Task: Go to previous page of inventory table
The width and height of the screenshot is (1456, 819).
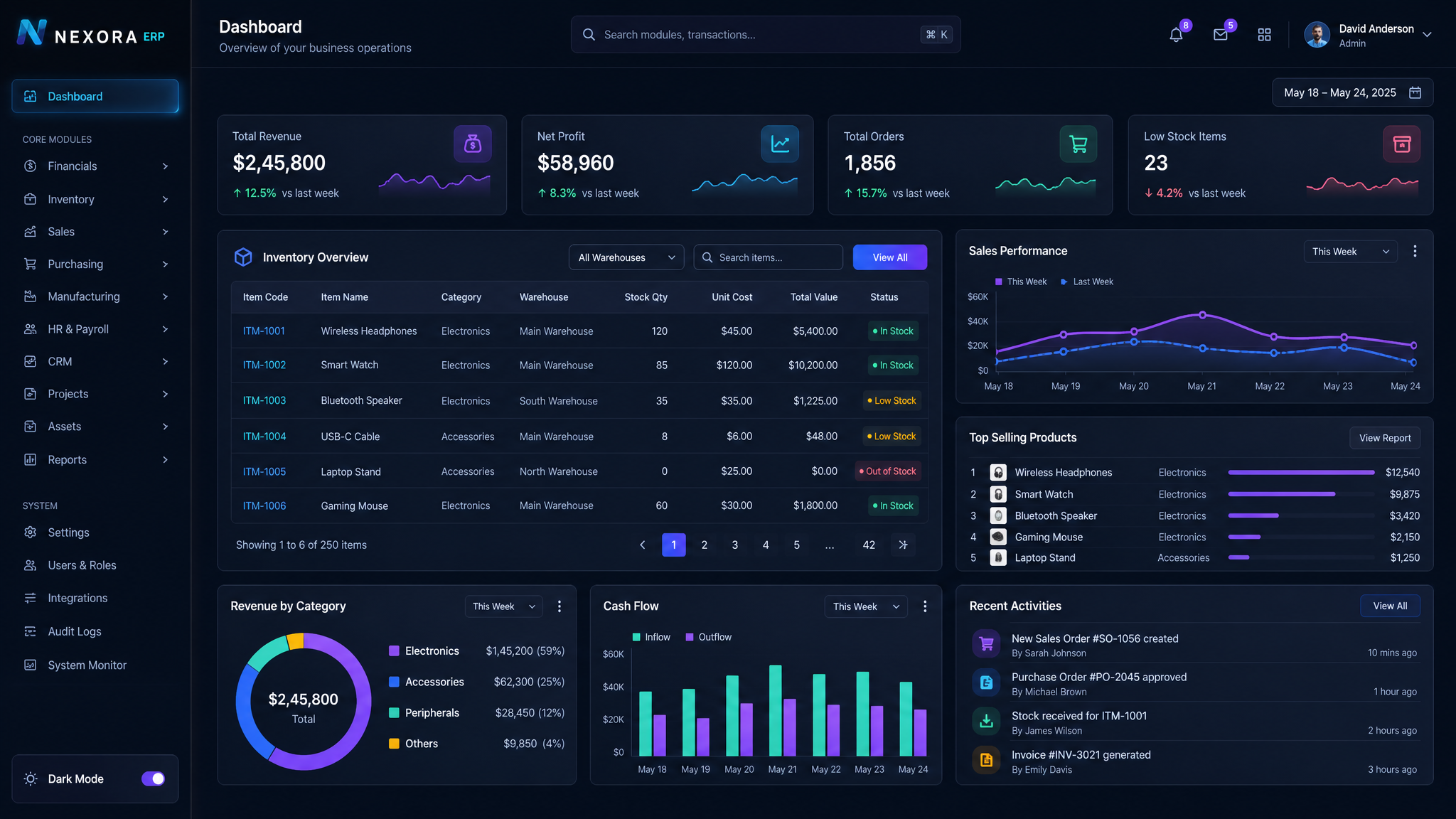Action: pos(643,545)
